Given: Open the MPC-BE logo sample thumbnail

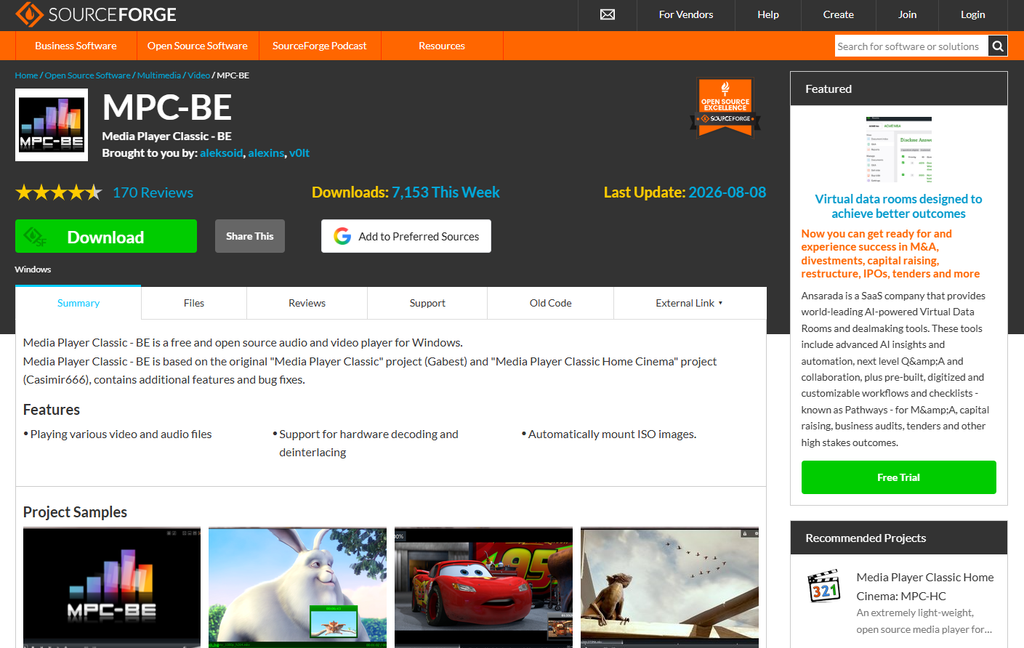Looking at the screenshot, I should (x=112, y=588).
